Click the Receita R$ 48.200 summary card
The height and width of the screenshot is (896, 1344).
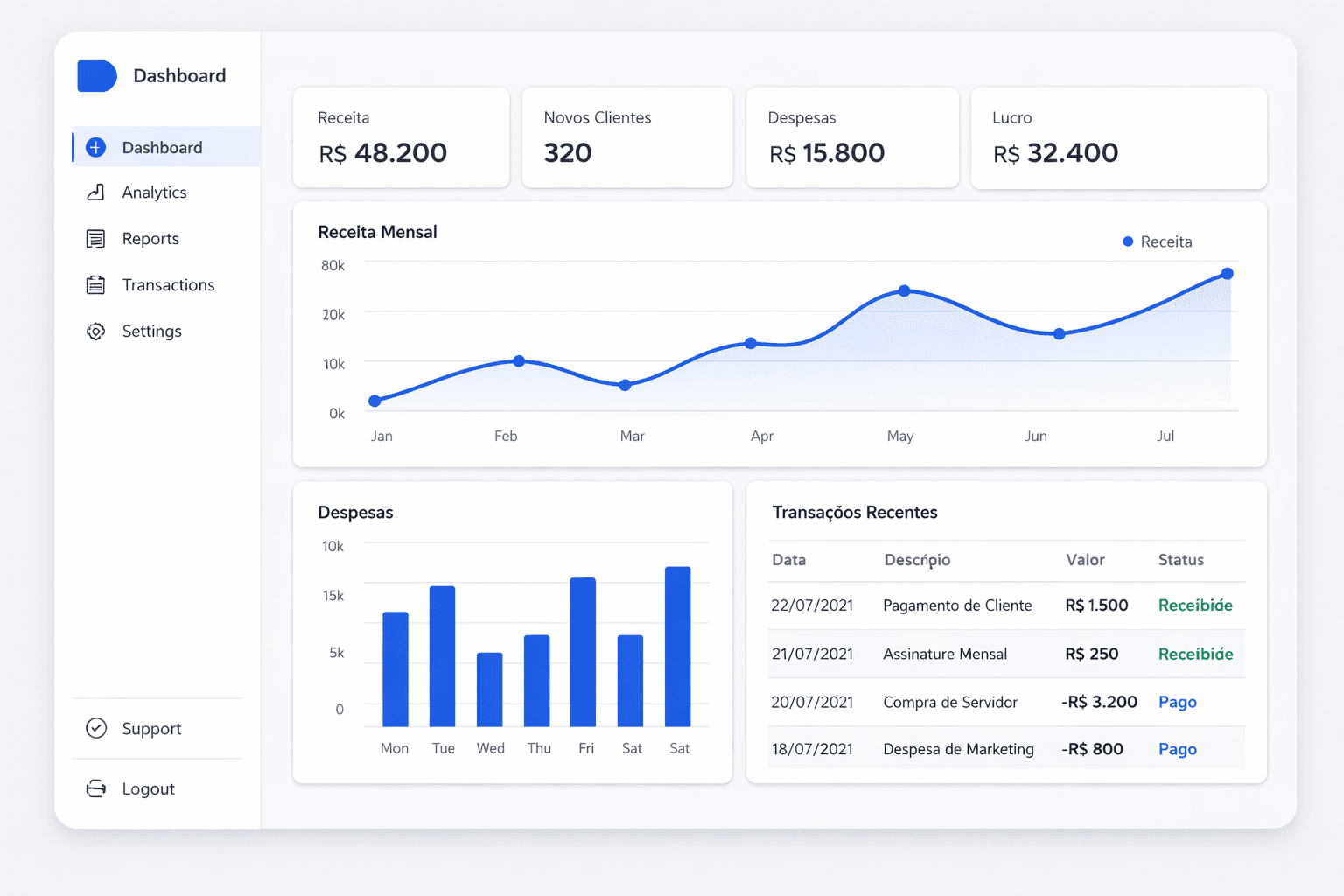pos(401,137)
